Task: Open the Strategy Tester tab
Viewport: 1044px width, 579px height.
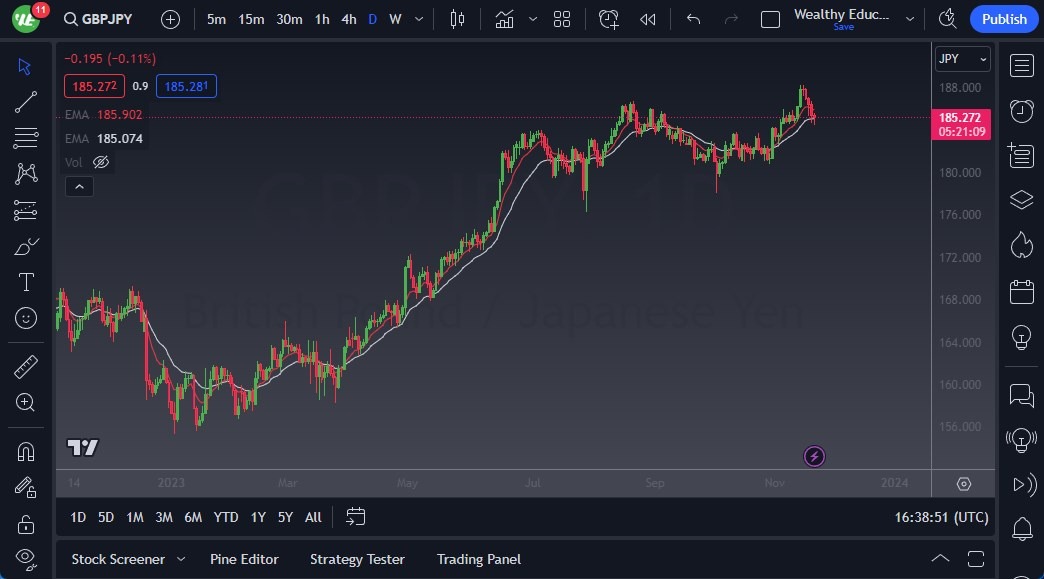Action: (357, 559)
